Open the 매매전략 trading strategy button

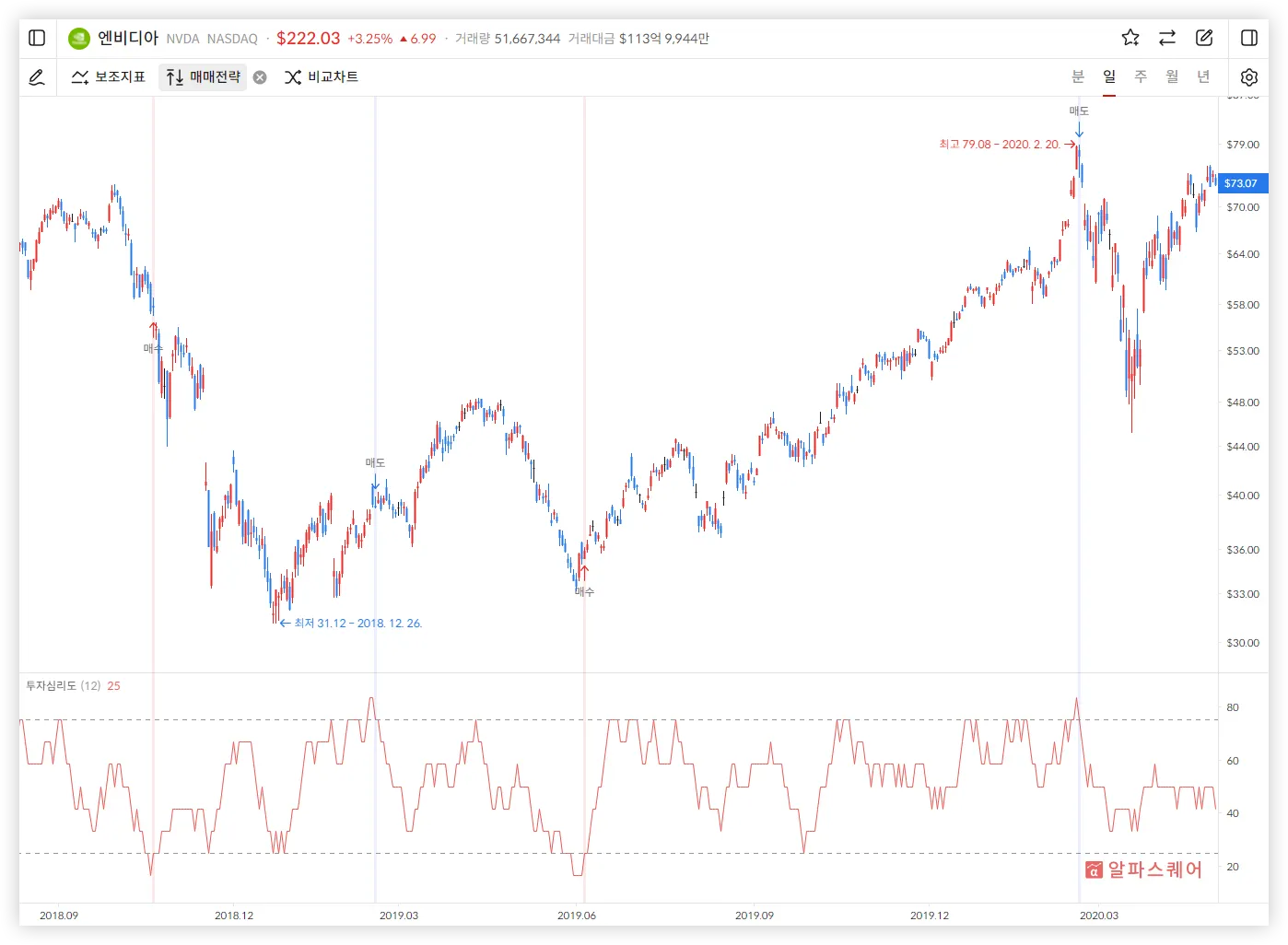tap(204, 77)
